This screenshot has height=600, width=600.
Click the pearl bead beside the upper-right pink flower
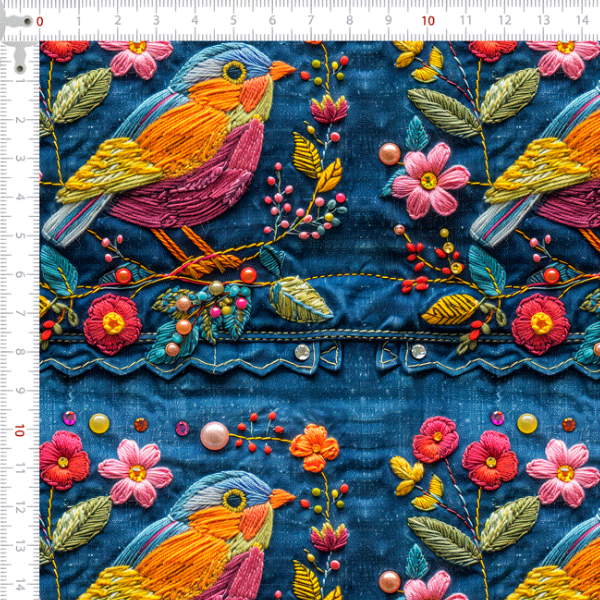point(389,154)
